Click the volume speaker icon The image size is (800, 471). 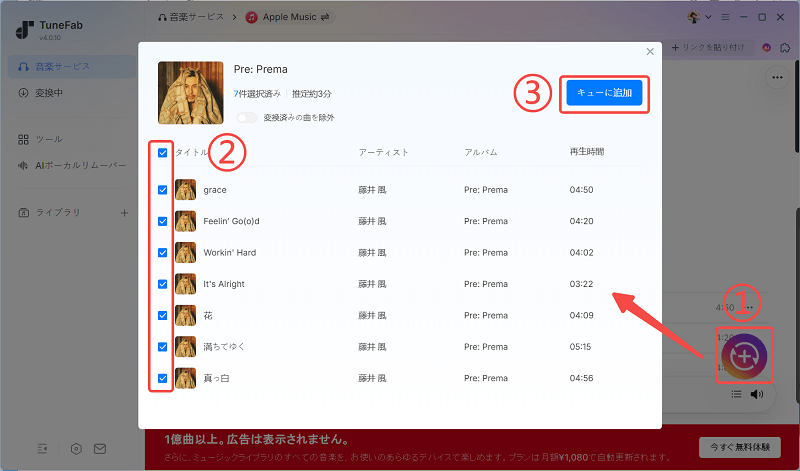[757, 394]
